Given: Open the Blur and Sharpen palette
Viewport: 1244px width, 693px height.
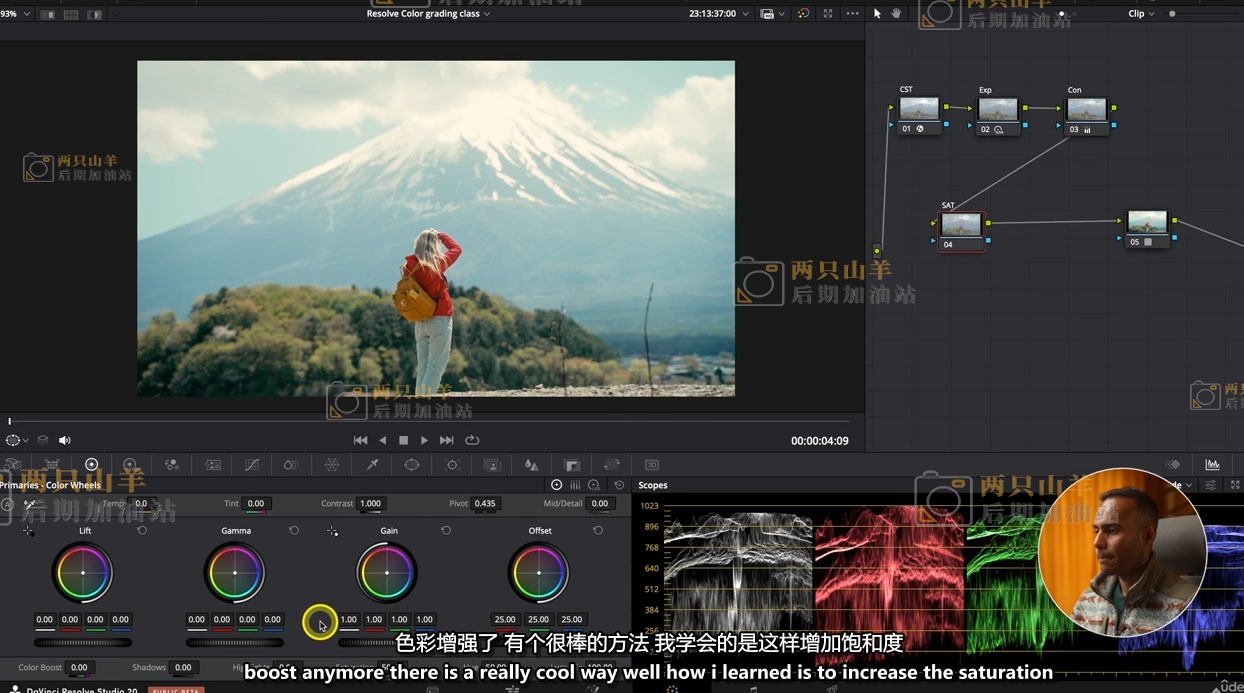Looking at the screenshot, I should [531, 465].
